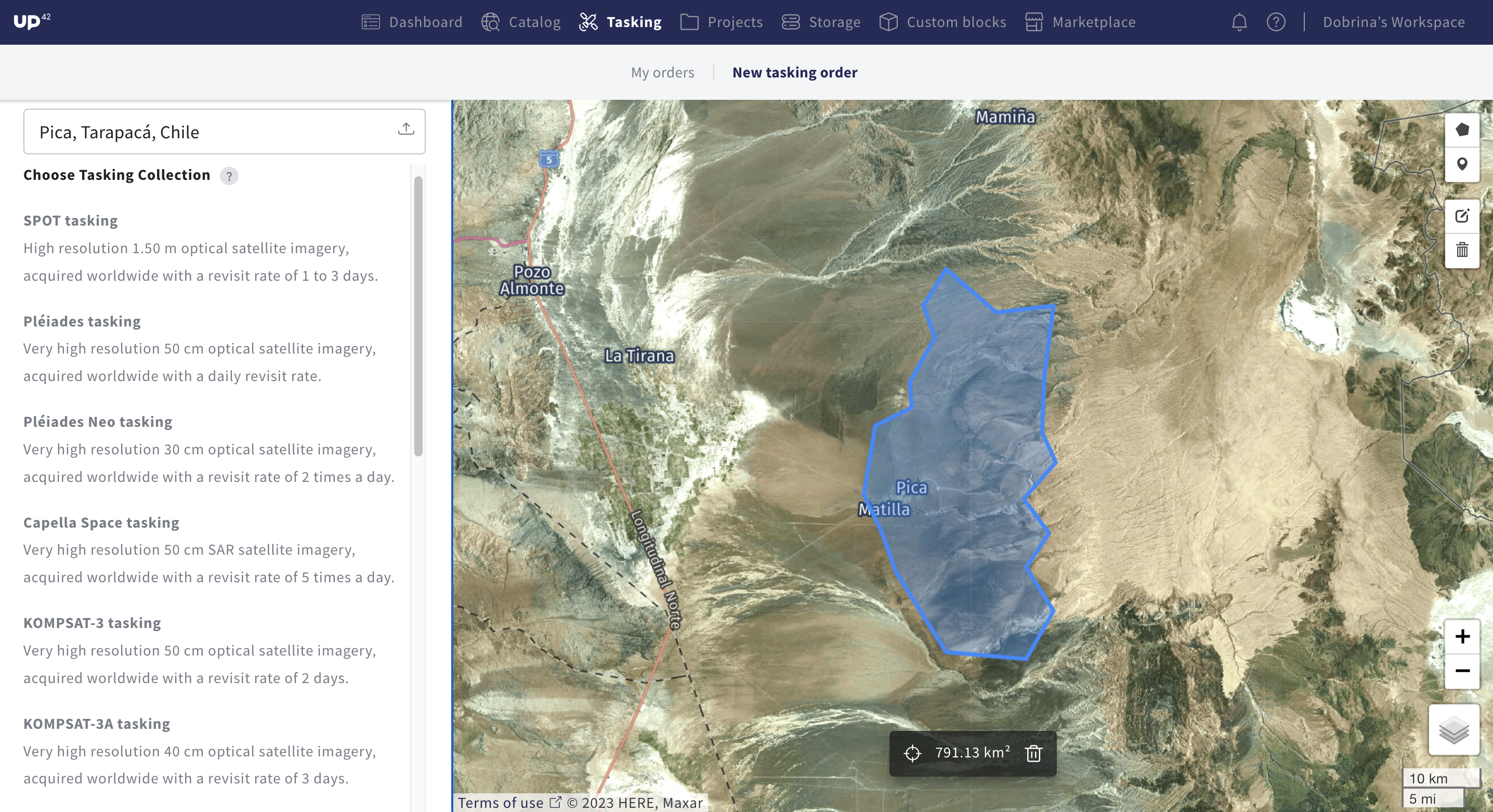Open the map layers switcher
Image resolution: width=1493 pixels, height=812 pixels.
coord(1453,730)
